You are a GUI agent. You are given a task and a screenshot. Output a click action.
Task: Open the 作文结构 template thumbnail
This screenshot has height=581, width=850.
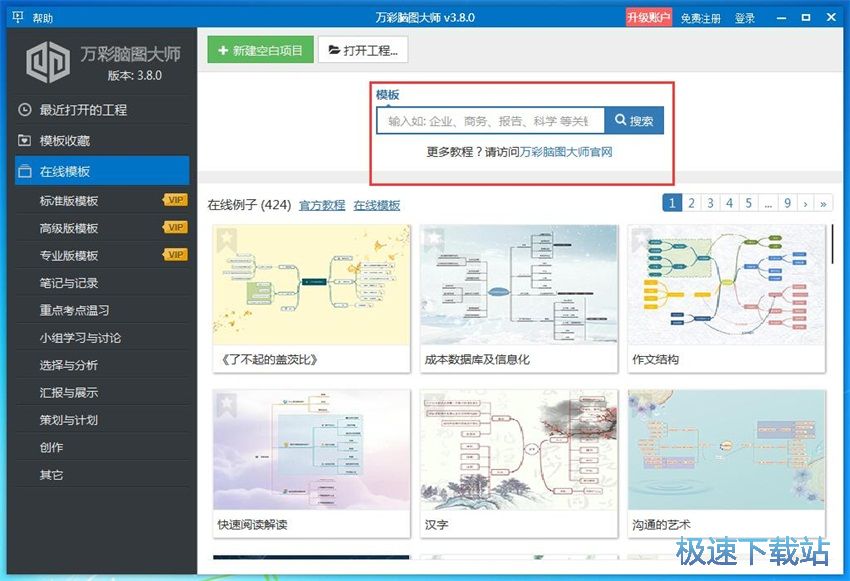(x=726, y=285)
